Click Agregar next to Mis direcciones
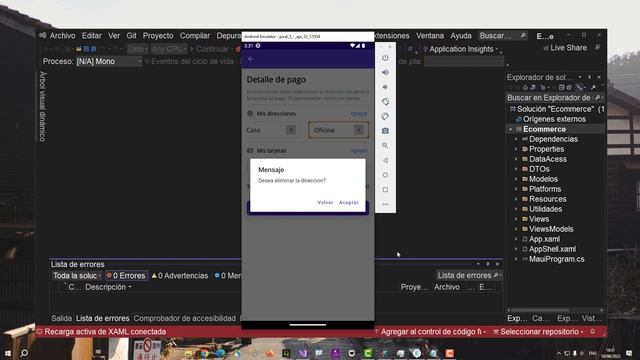Viewport: 640px width, 360px height. pos(359,113)
